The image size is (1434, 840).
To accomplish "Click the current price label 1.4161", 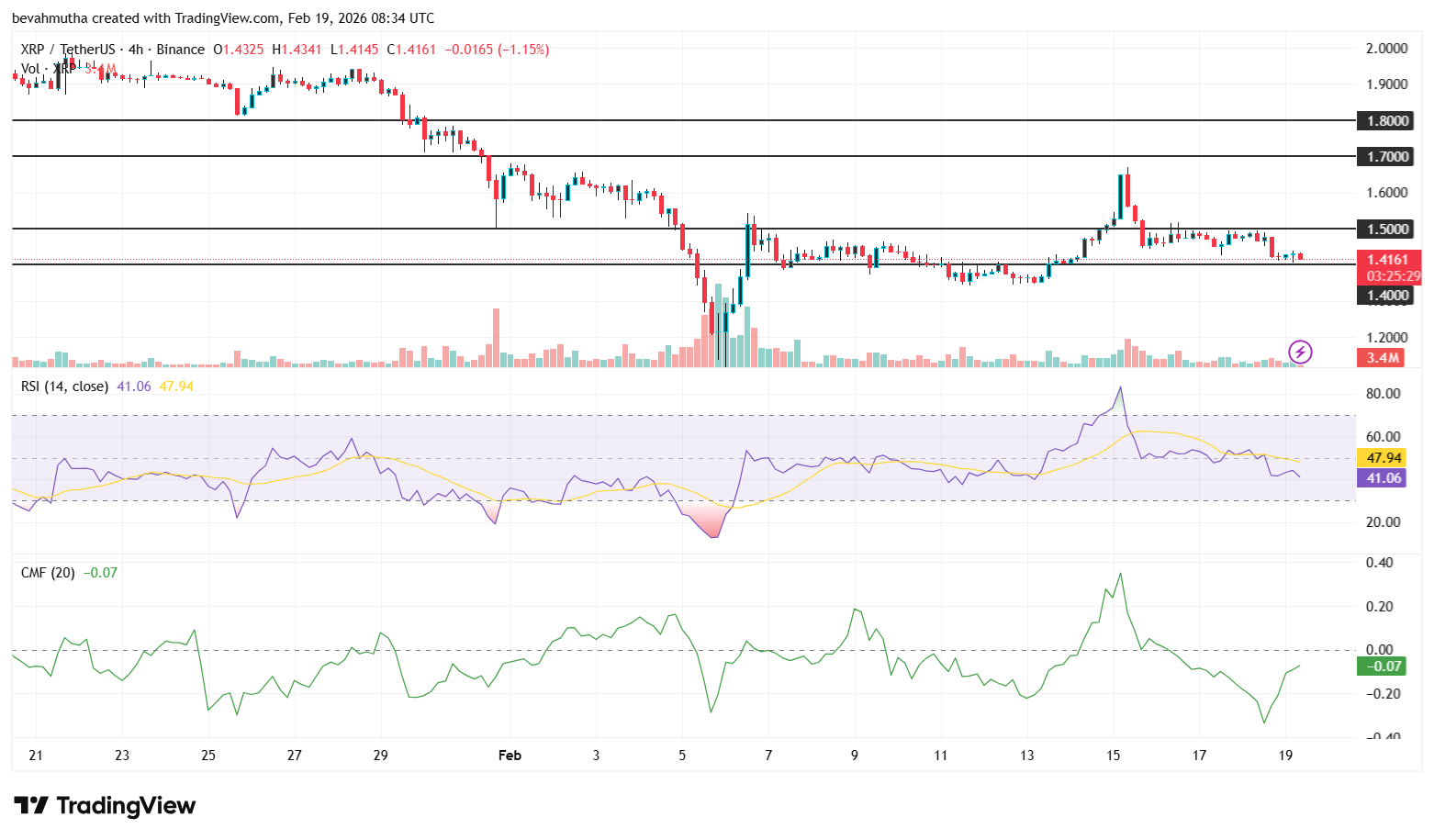I will [x=1388, y=260].
